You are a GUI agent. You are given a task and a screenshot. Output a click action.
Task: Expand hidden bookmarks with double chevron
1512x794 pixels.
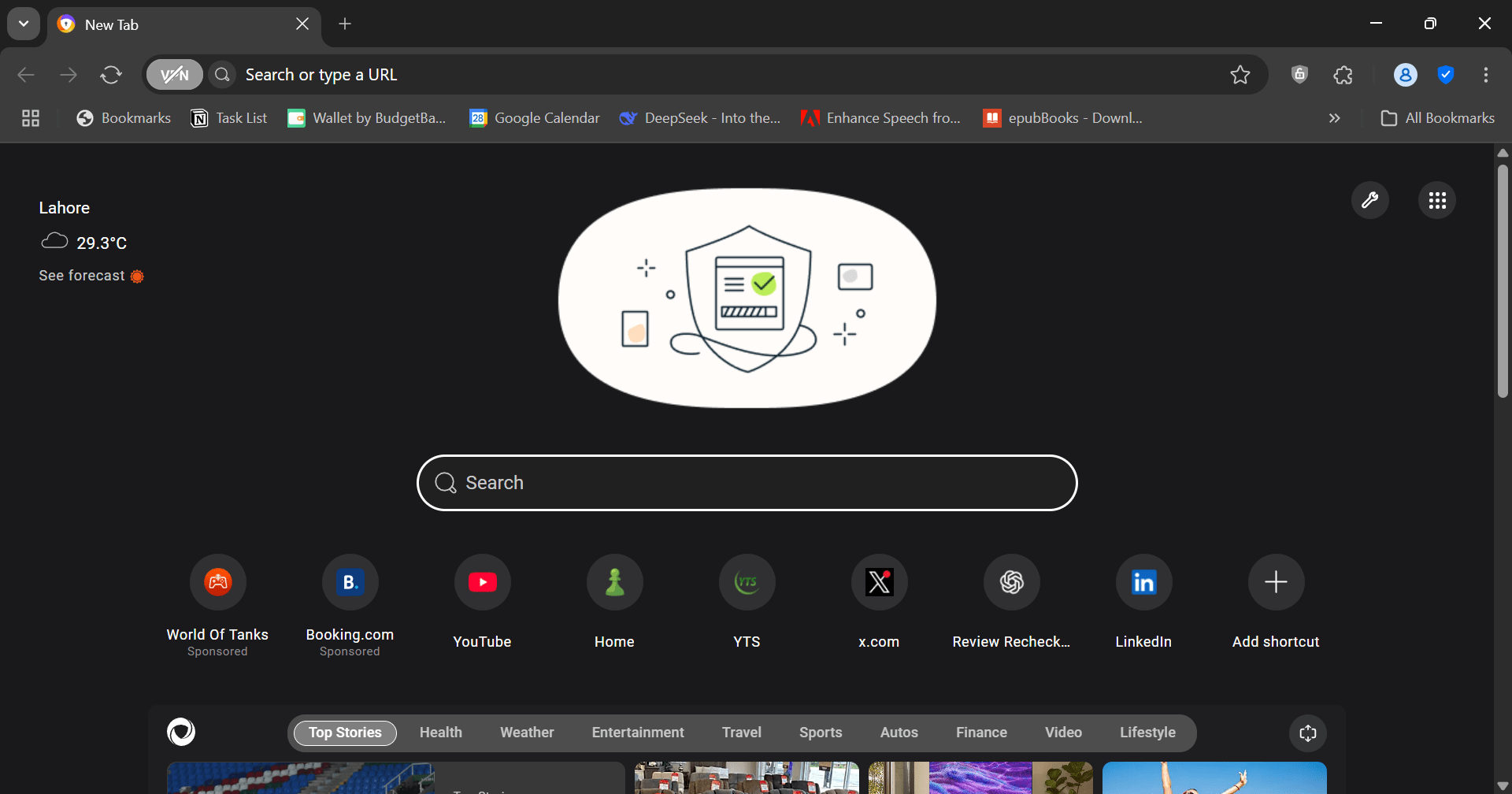click(x=1335, y=118)
